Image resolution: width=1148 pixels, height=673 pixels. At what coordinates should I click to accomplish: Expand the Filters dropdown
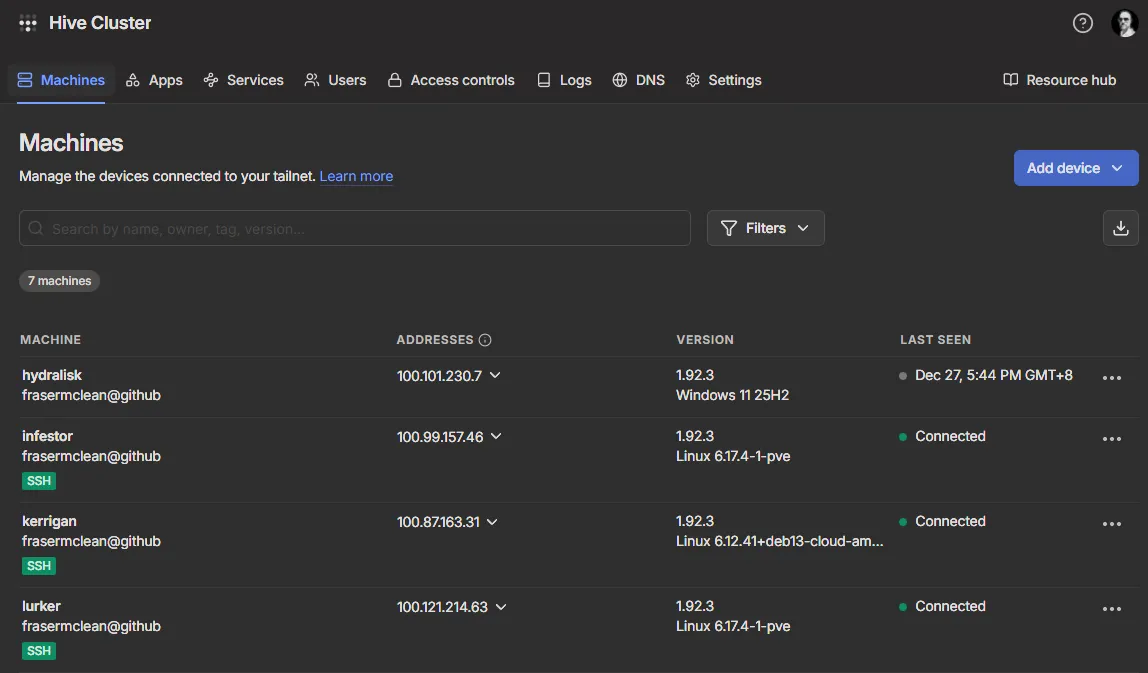[x=765, y=228]
